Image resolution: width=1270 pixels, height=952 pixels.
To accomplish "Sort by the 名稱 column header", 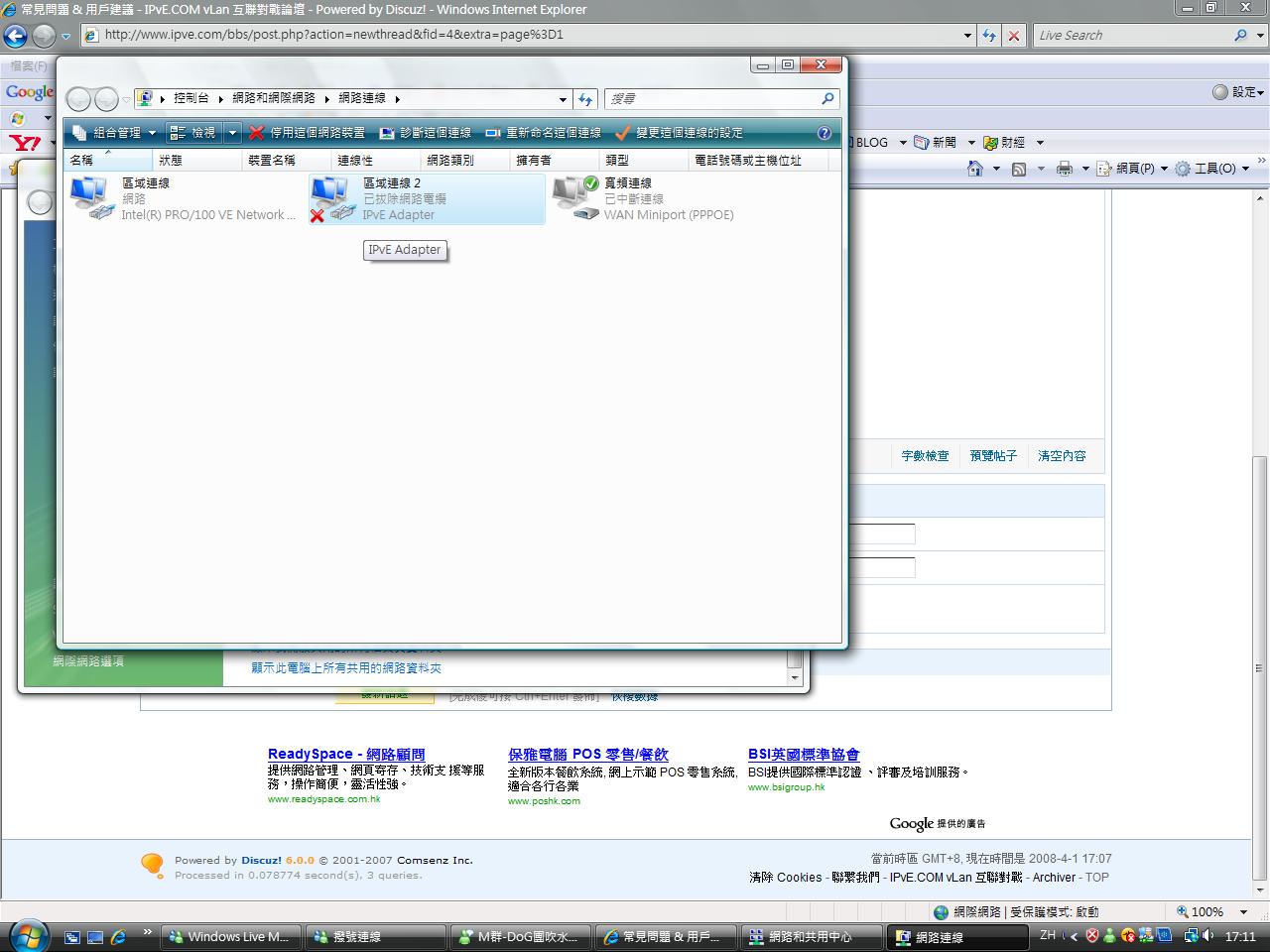I will point(108,160).
